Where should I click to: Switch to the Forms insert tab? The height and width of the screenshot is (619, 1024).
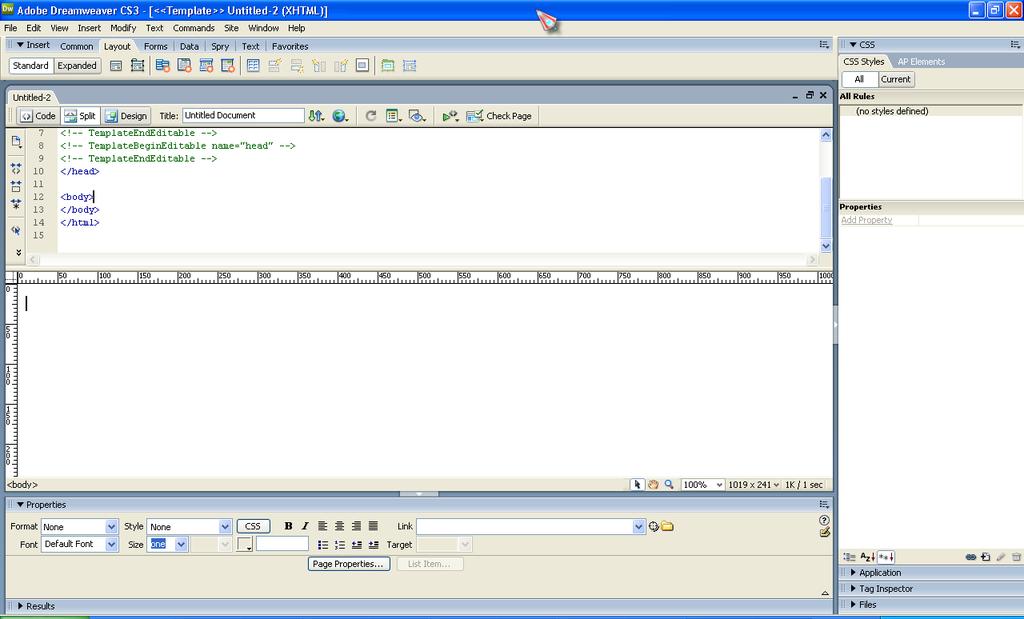pyautogui.click(x=155, y=46)
